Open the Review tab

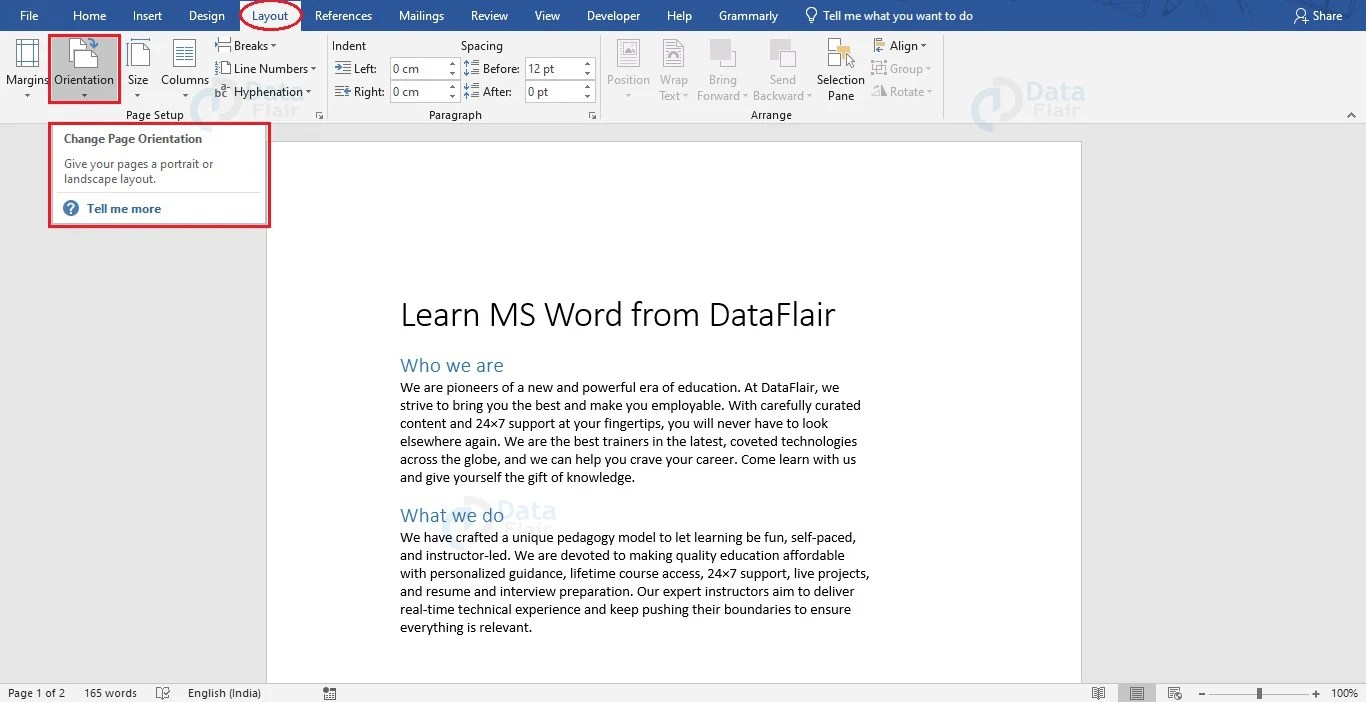point(489,15)
